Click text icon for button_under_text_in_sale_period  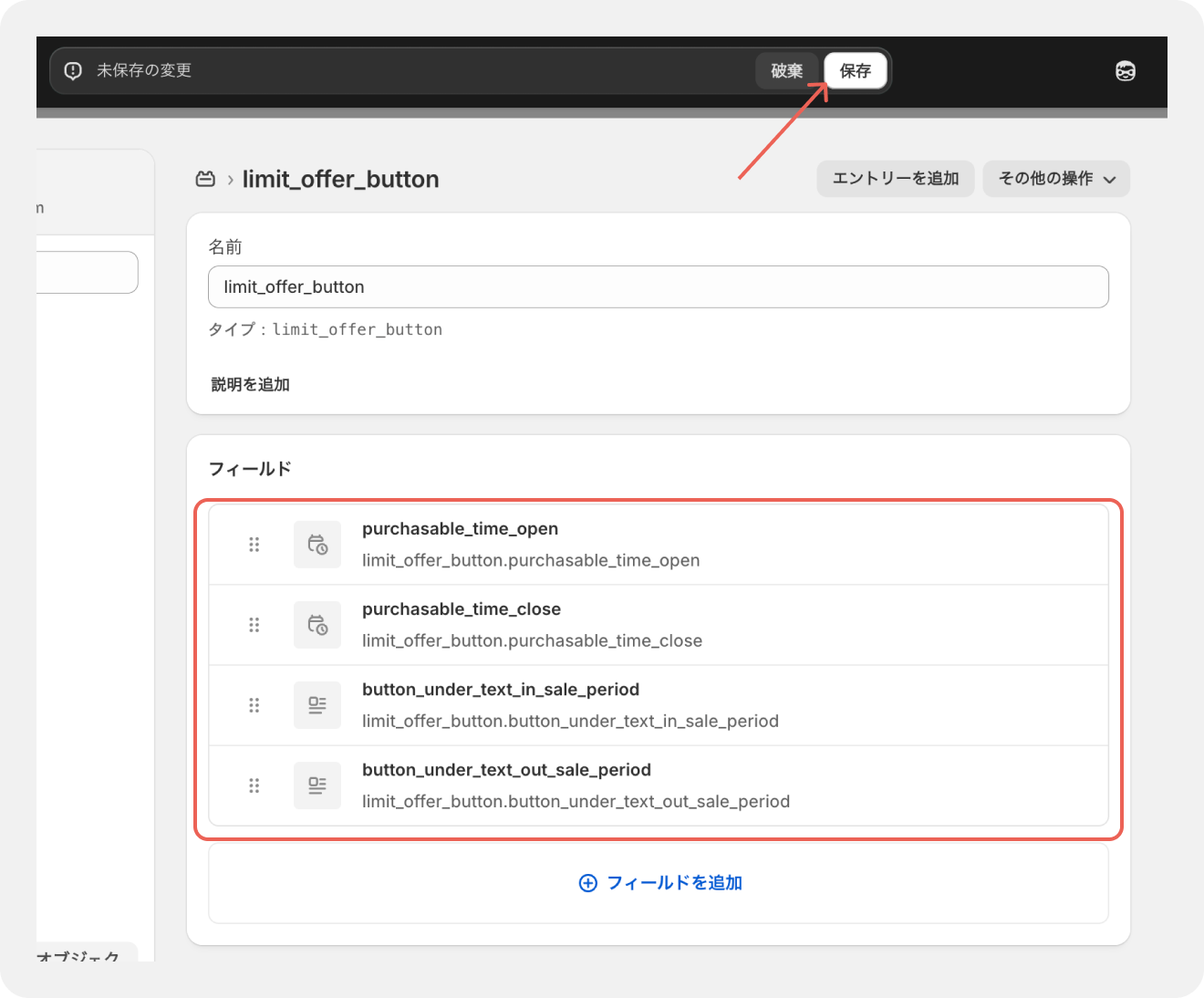point(317,705)
